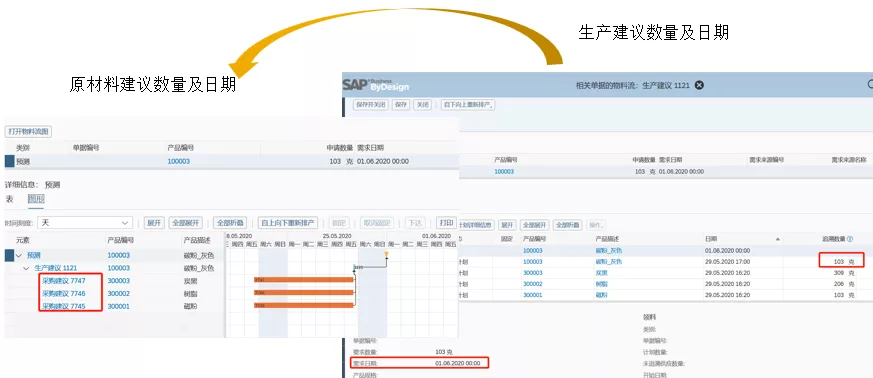Open product 300003 link in left tree
This screenshot has width=873, height=378.
(119, 281)
